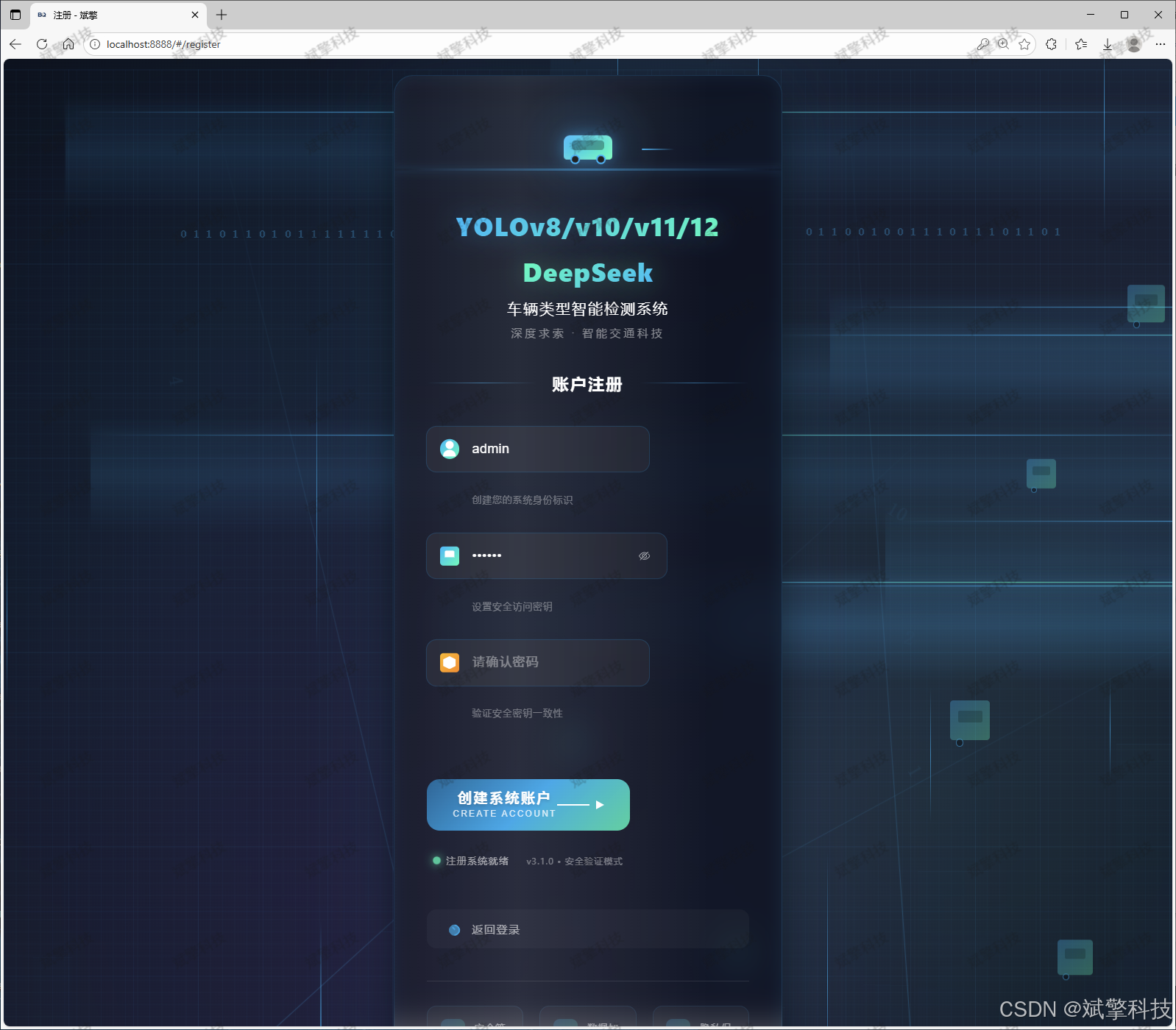Click the 验证安全密钥一致性 hint text

517,714
